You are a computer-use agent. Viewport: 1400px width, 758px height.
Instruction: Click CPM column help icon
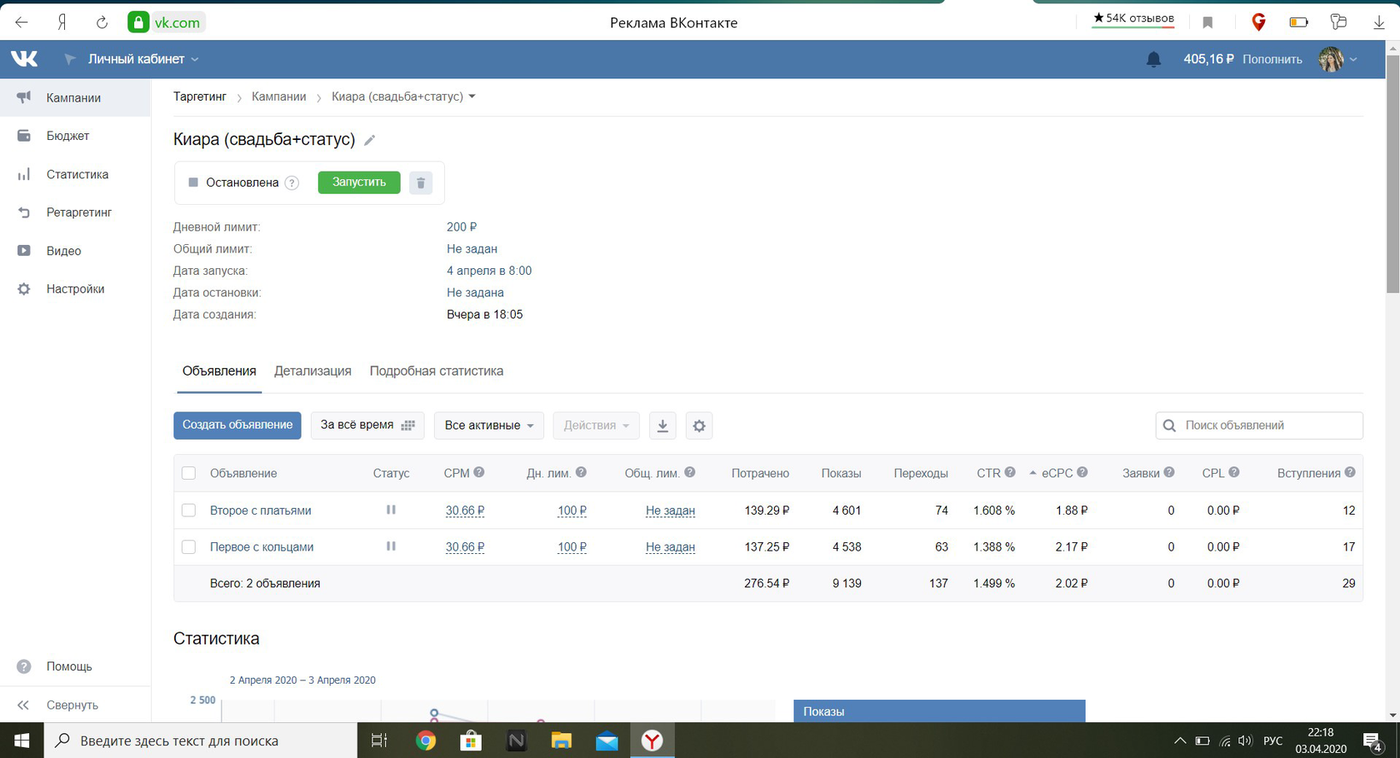(479, 473)
